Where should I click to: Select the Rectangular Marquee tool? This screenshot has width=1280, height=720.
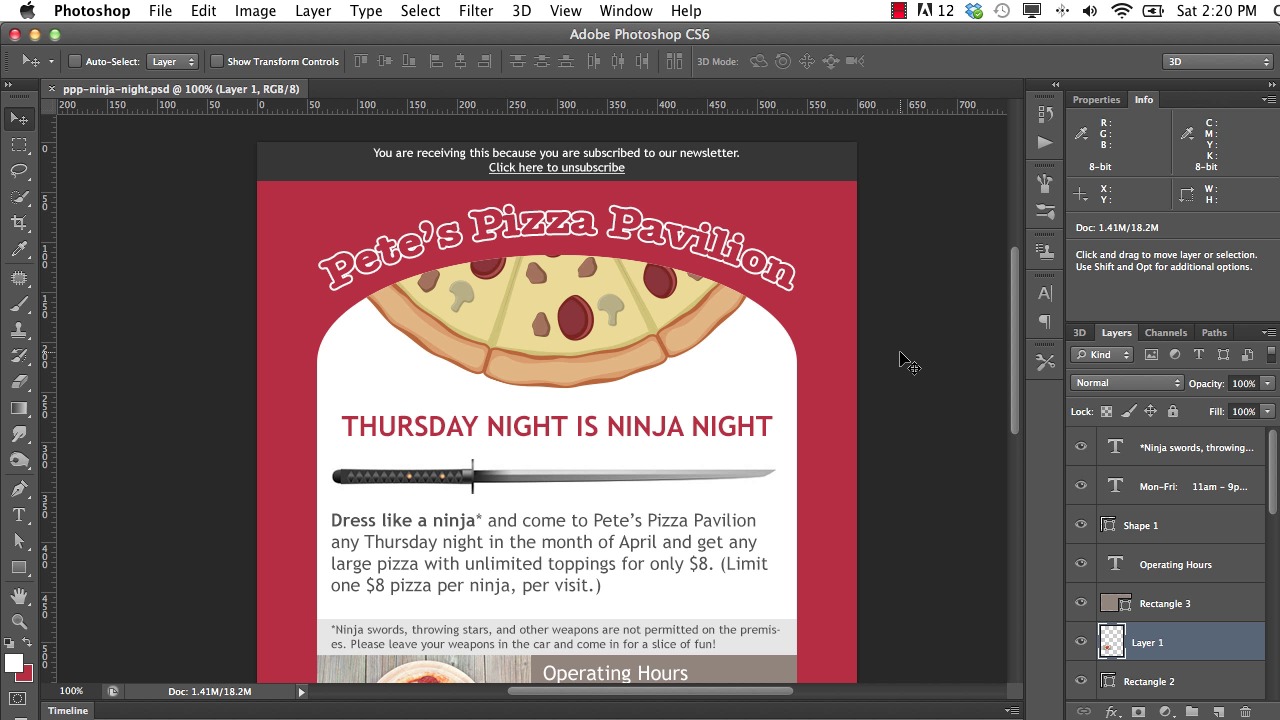click(19, 145)
